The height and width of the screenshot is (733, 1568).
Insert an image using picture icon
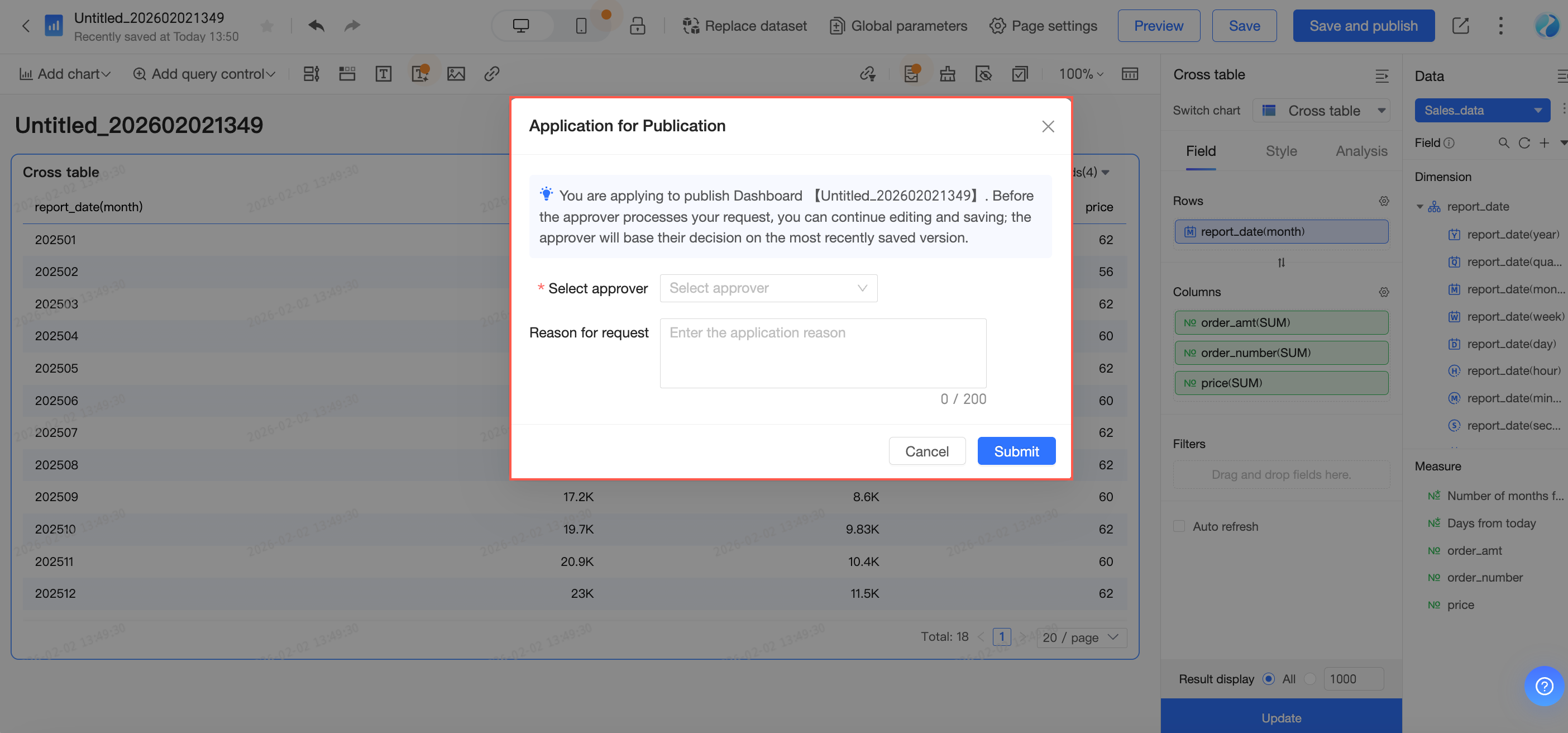click(456, 74)
